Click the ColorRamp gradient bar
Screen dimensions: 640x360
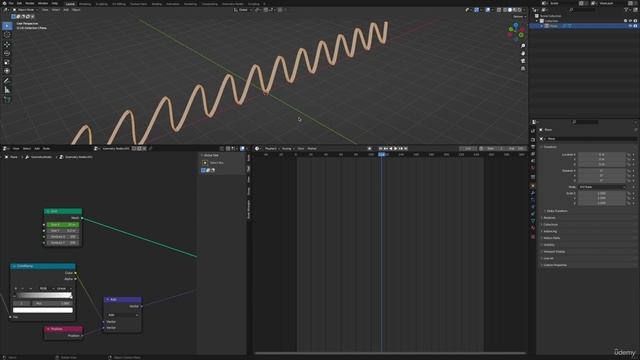point(43,295)
